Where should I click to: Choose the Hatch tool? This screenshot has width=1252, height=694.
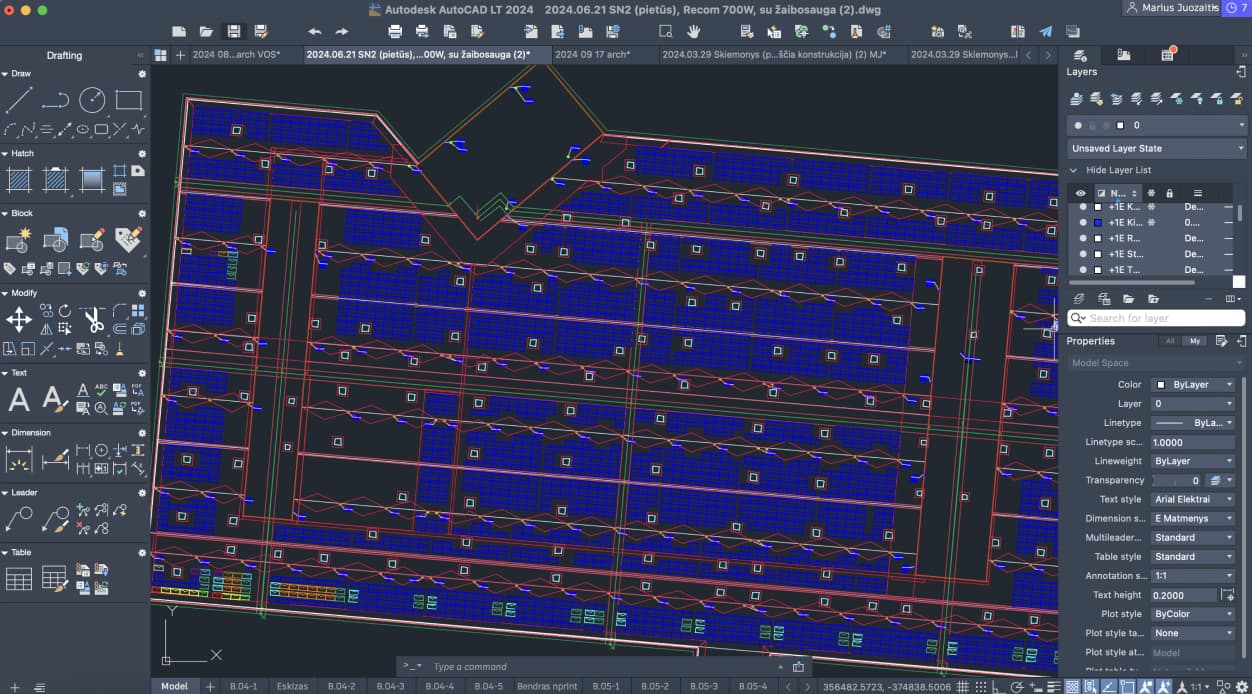click(x=19, y=180)
